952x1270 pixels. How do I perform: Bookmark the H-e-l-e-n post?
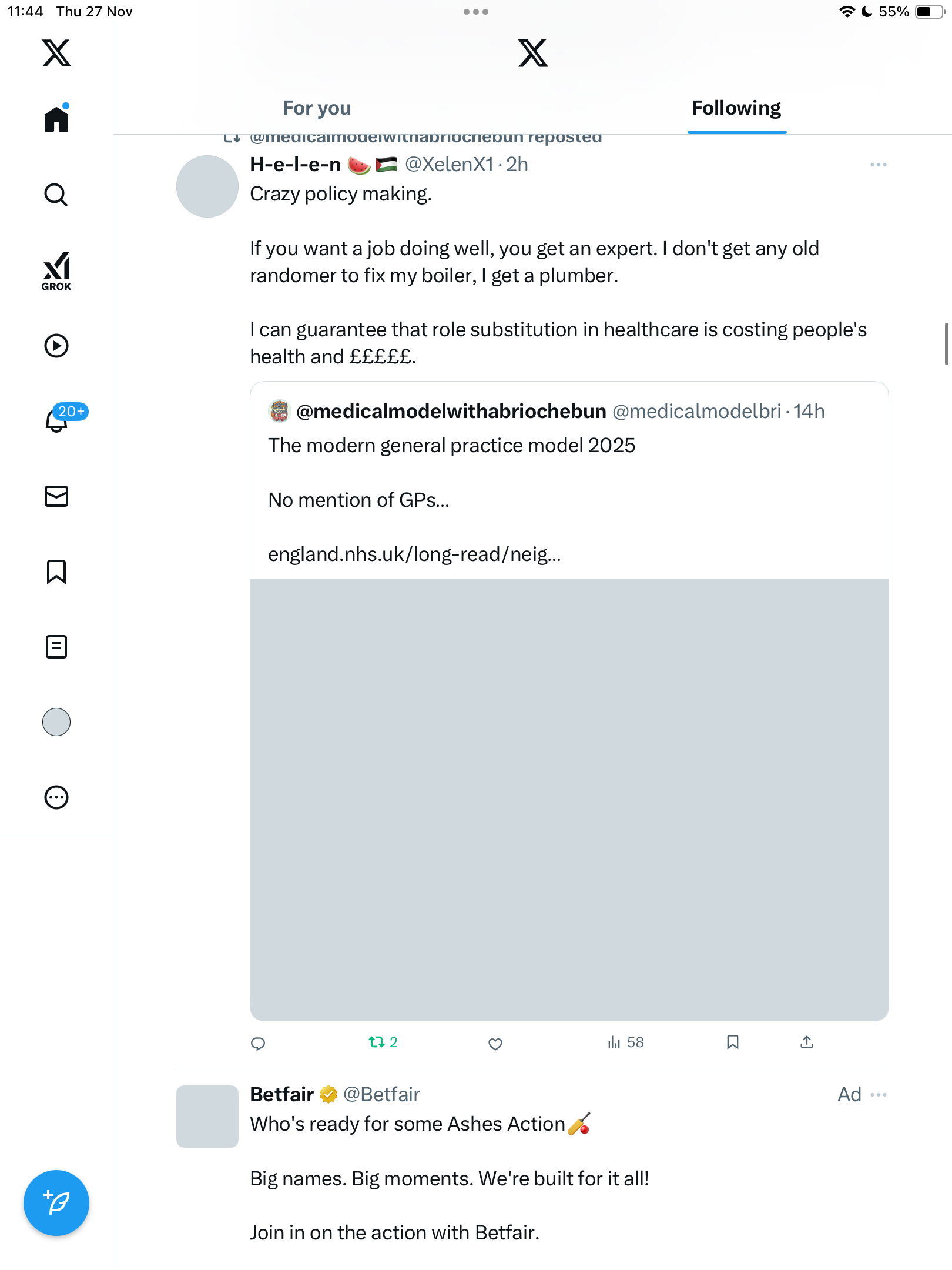(x=732, y=1042)
